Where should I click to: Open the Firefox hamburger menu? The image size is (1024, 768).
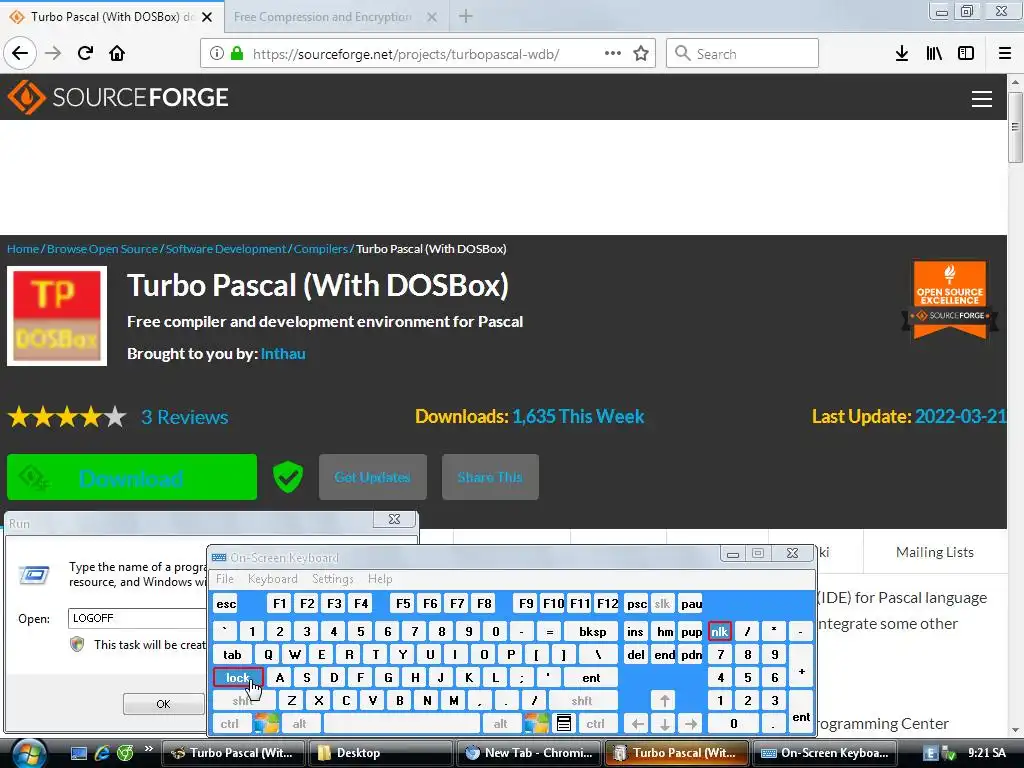click(x=1004, y=54)
